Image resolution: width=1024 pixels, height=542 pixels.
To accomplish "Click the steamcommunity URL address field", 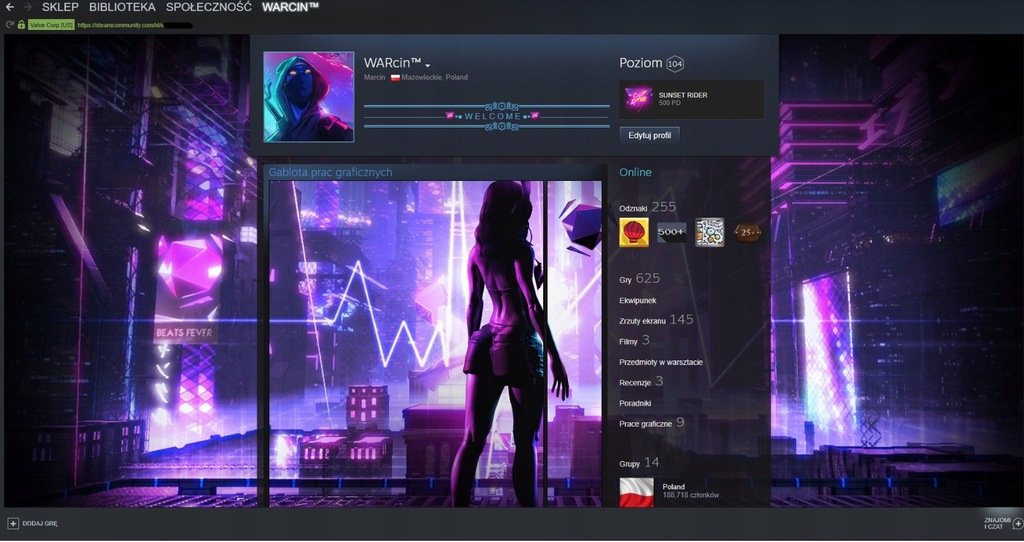I will [x=135, y=25].
